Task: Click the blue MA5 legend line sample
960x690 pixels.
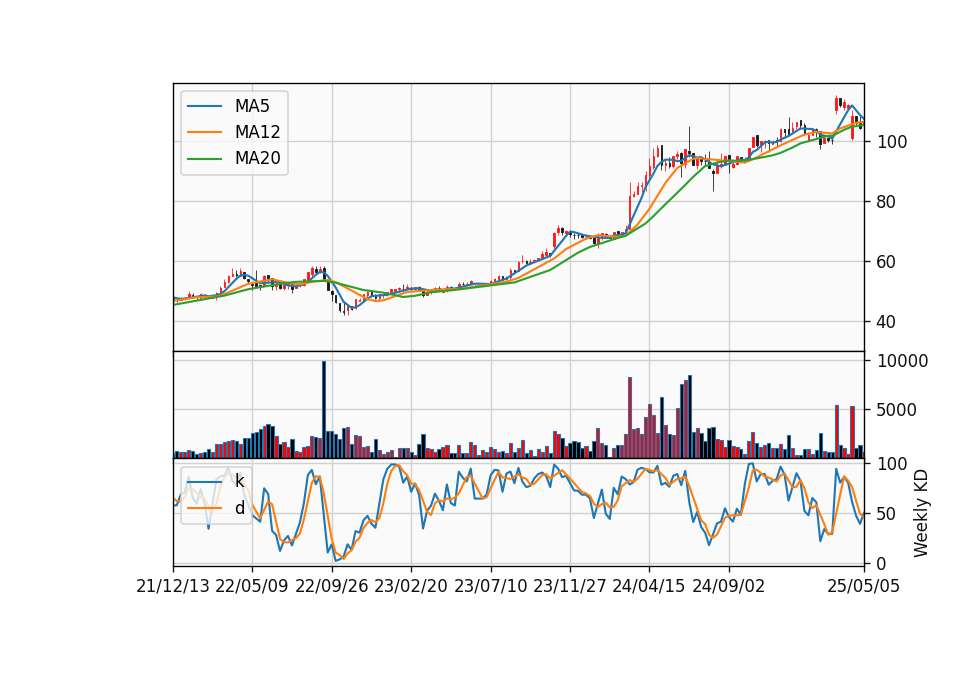Action: (x=204, y=107)
